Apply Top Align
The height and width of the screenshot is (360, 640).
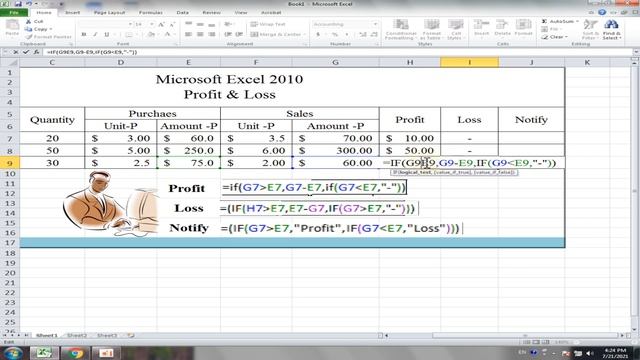point(188,24)
